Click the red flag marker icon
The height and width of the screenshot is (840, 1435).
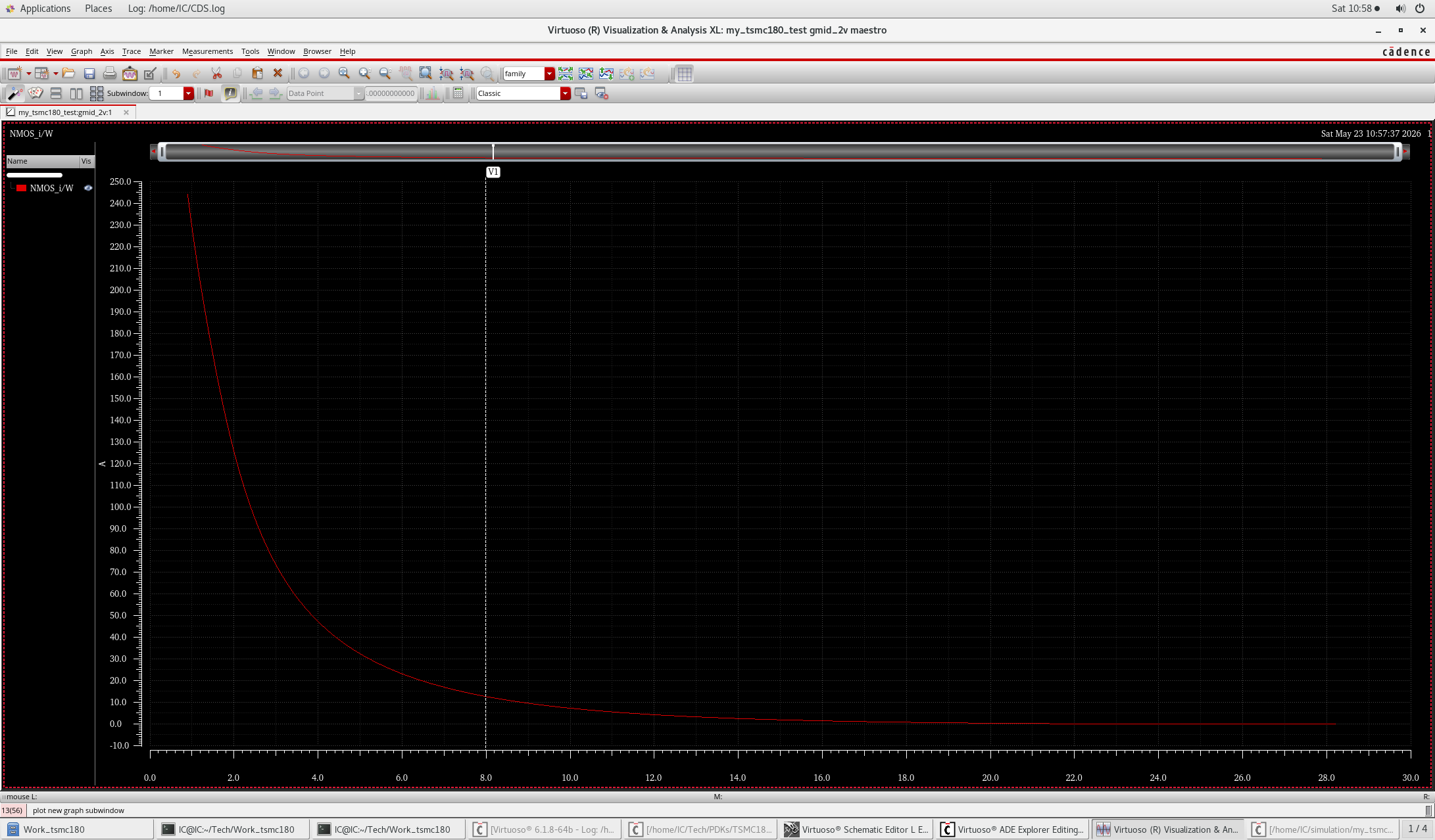[x=209, y=93]
